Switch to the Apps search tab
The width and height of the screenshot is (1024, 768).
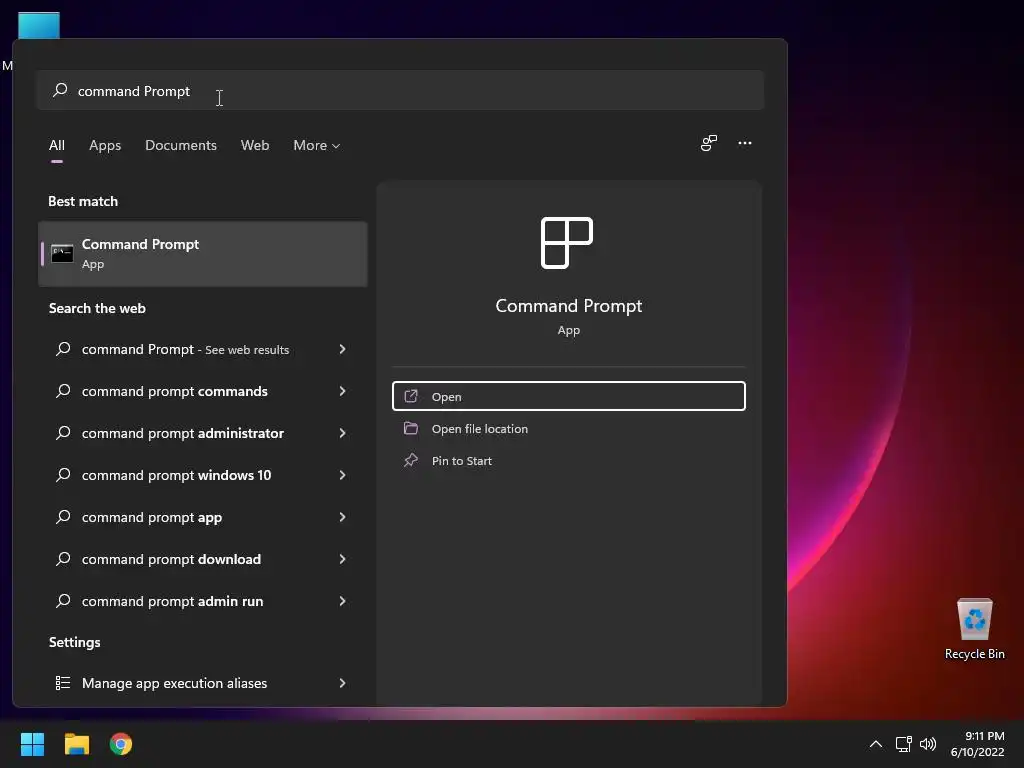point(105,145)
